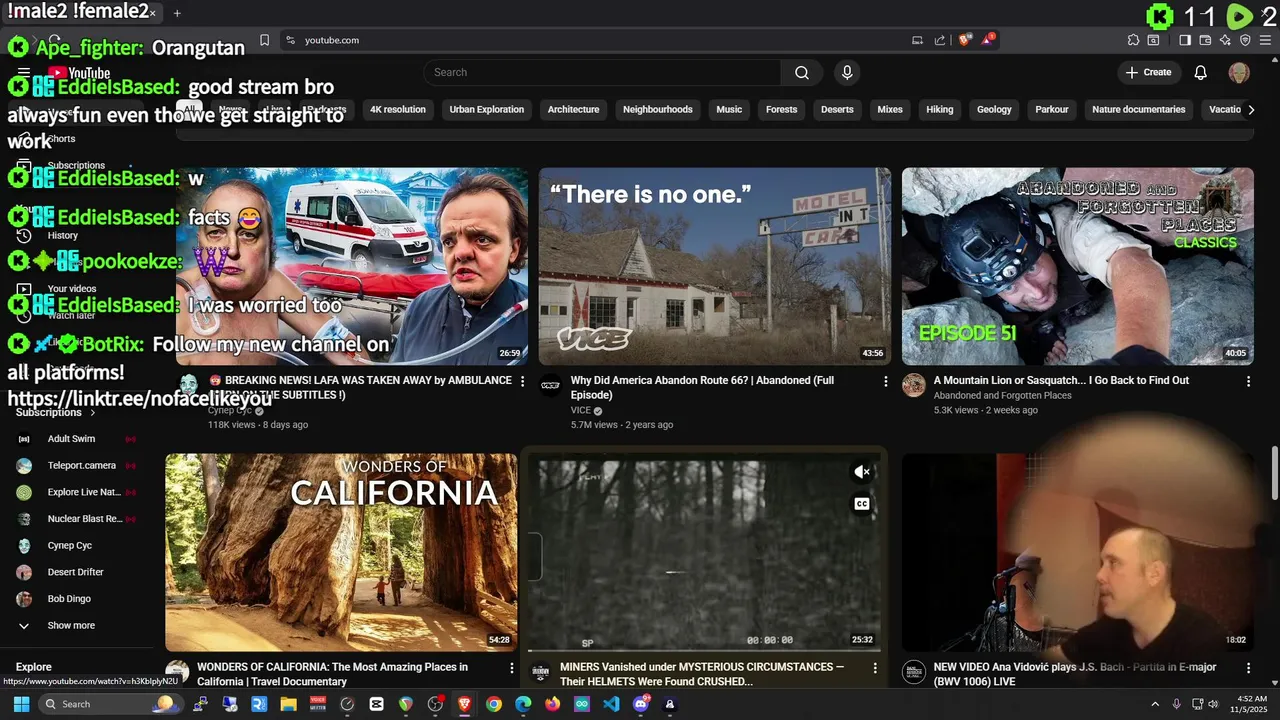Unmute the MINERS video preview

coord(862,472)
